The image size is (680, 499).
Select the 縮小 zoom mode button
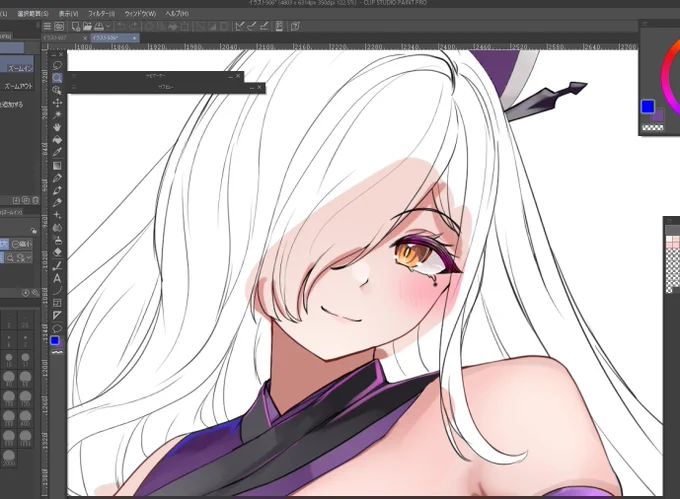22,244
